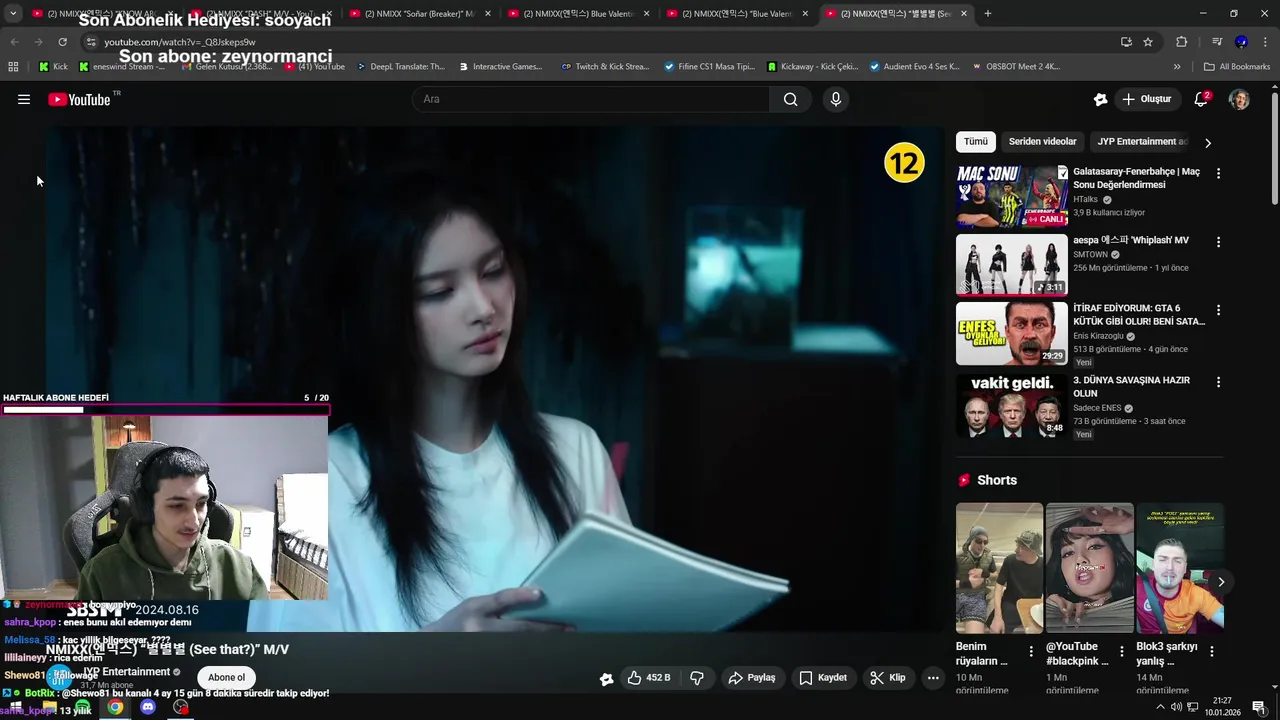The image size is (1280, 720).
Task: Bookmark this page with star icon
Action: tap(1148, 42)
